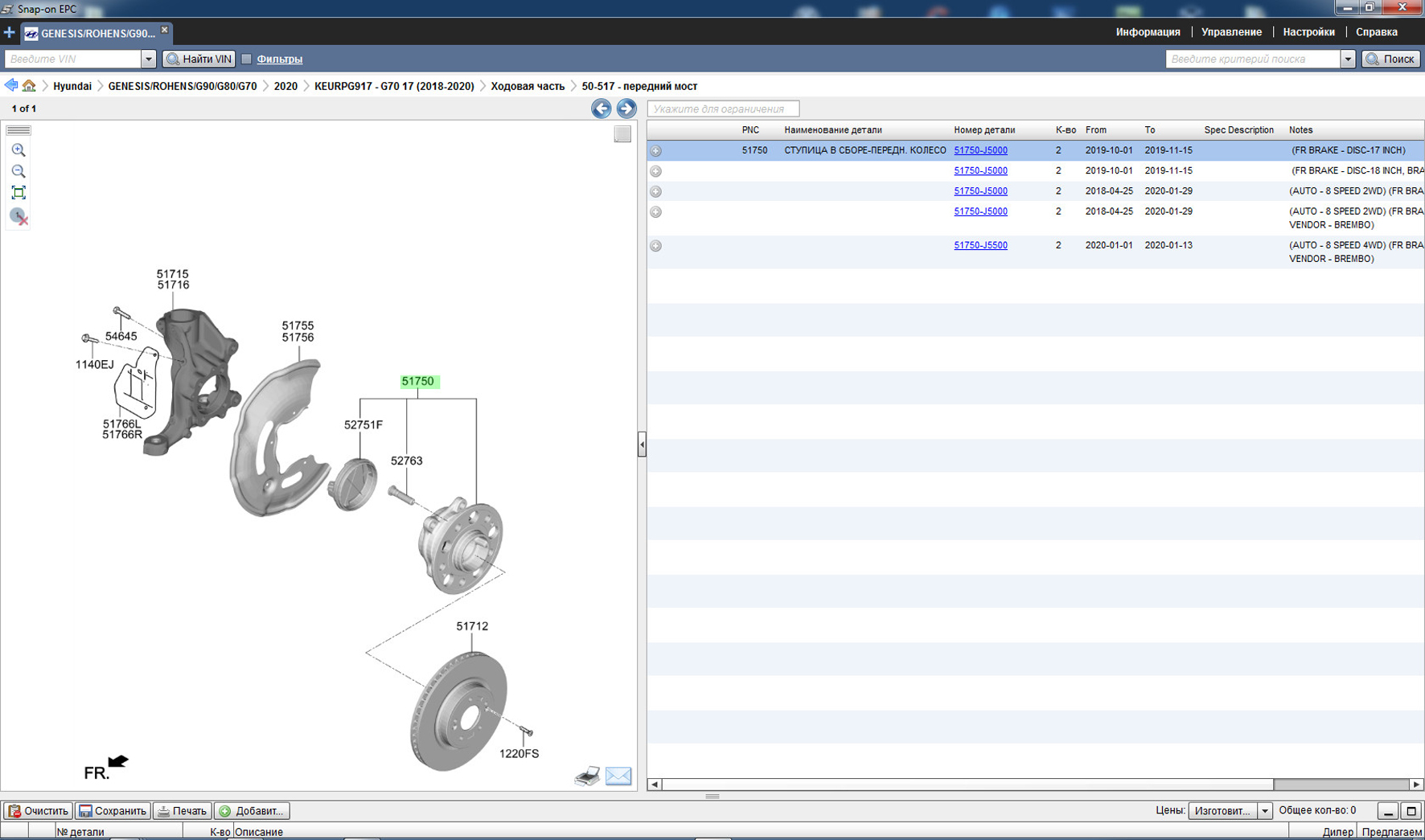This screenshot has height=840, width=1425.
Task: Go to the next illustration arrow
Action: pos(626,109)
